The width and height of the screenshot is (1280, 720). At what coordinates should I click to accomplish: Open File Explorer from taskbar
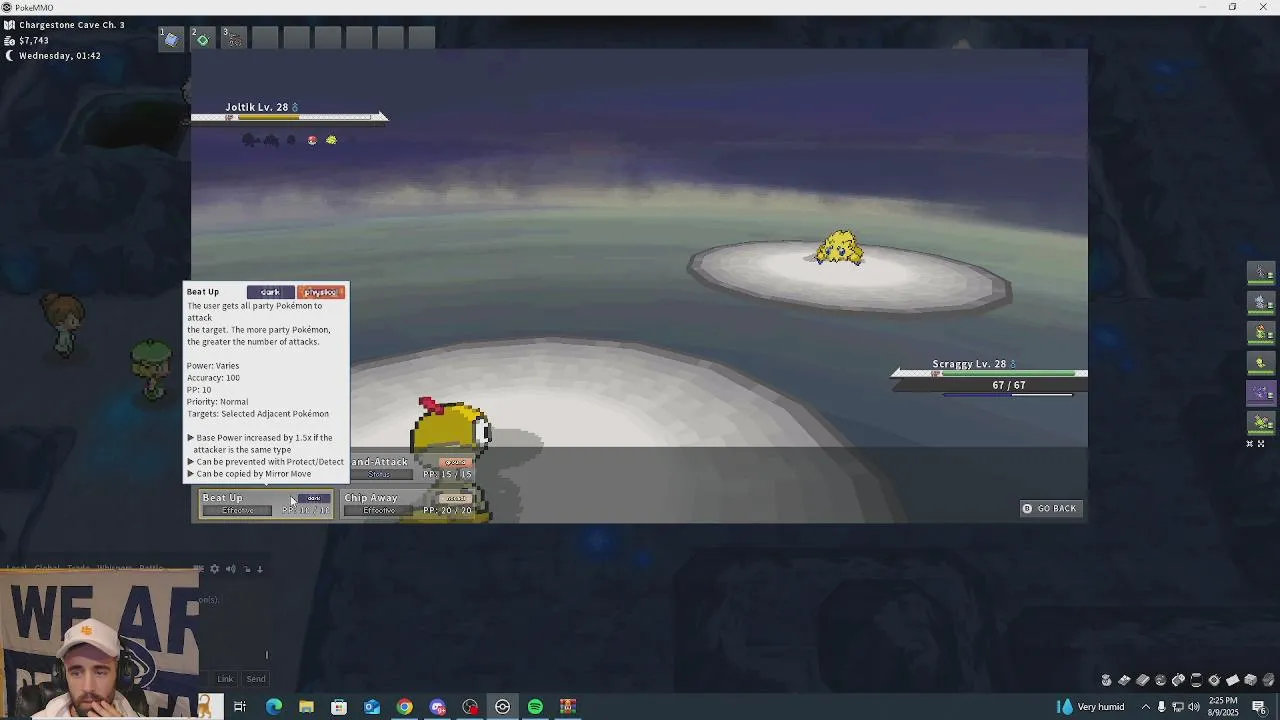(306, 707)
